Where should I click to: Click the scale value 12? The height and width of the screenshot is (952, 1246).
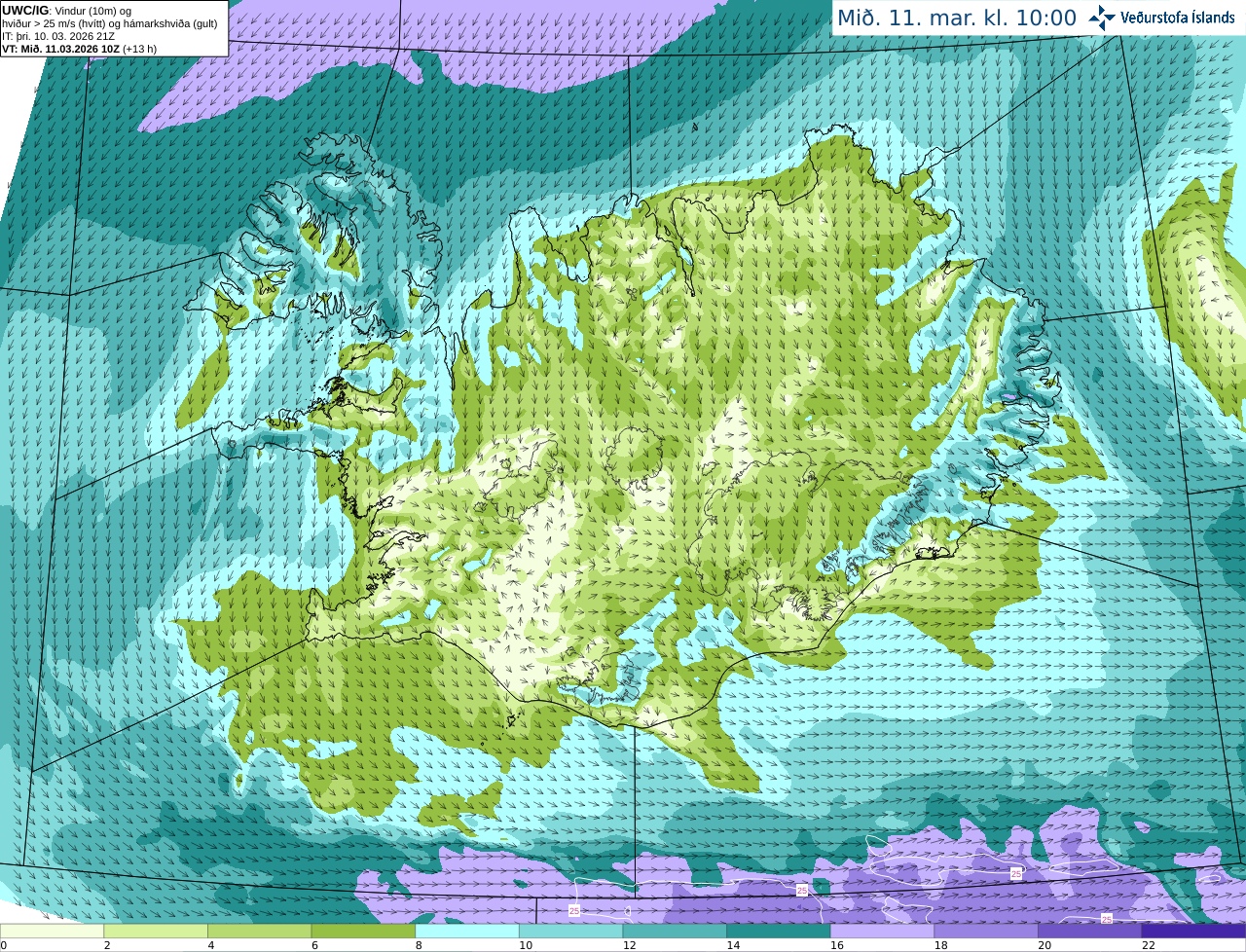(629, 945)
